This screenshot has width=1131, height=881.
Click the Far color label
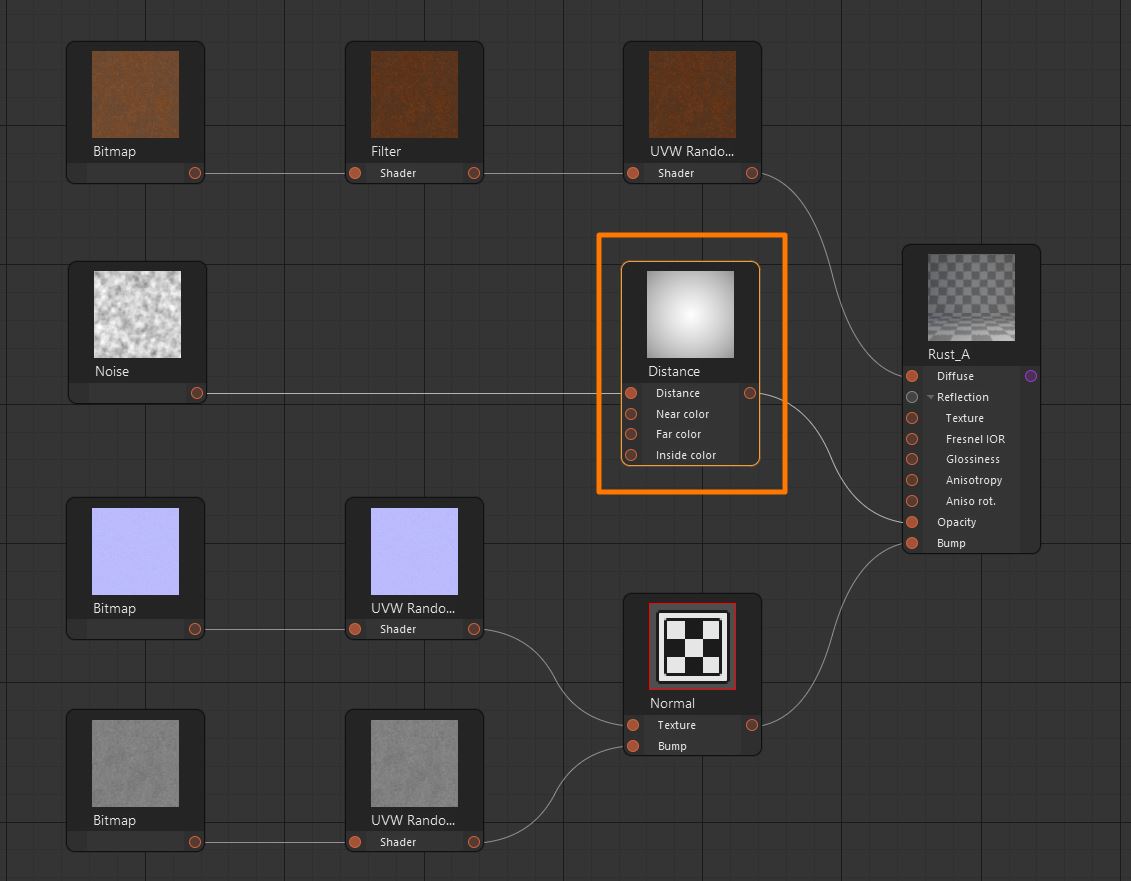(678, 434)
